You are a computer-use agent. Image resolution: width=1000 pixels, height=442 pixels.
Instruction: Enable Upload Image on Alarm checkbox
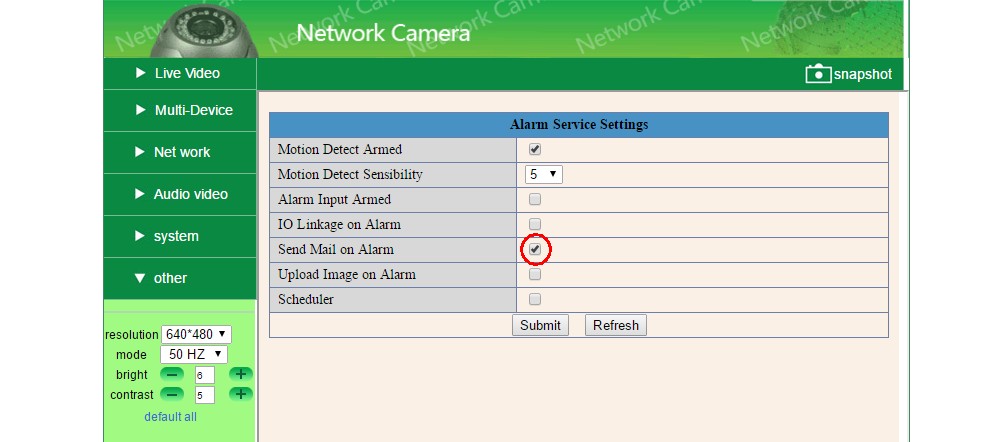[535, 274]
